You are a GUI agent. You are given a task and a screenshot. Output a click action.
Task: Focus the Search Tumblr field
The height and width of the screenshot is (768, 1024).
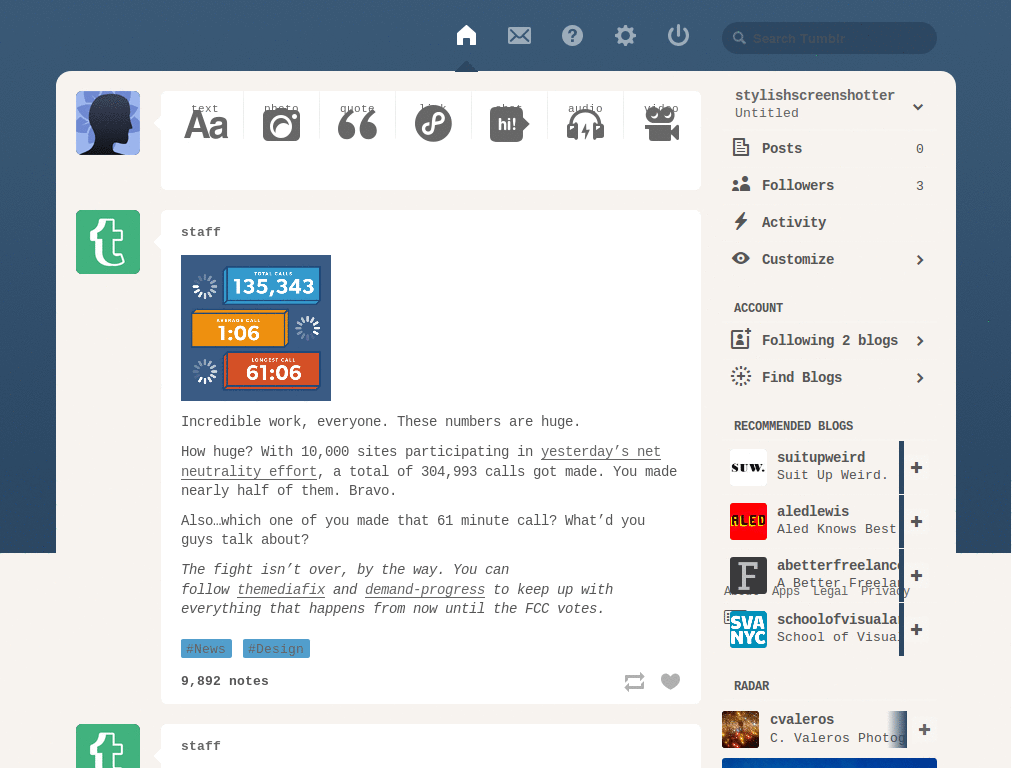click(x=829, y=38)
